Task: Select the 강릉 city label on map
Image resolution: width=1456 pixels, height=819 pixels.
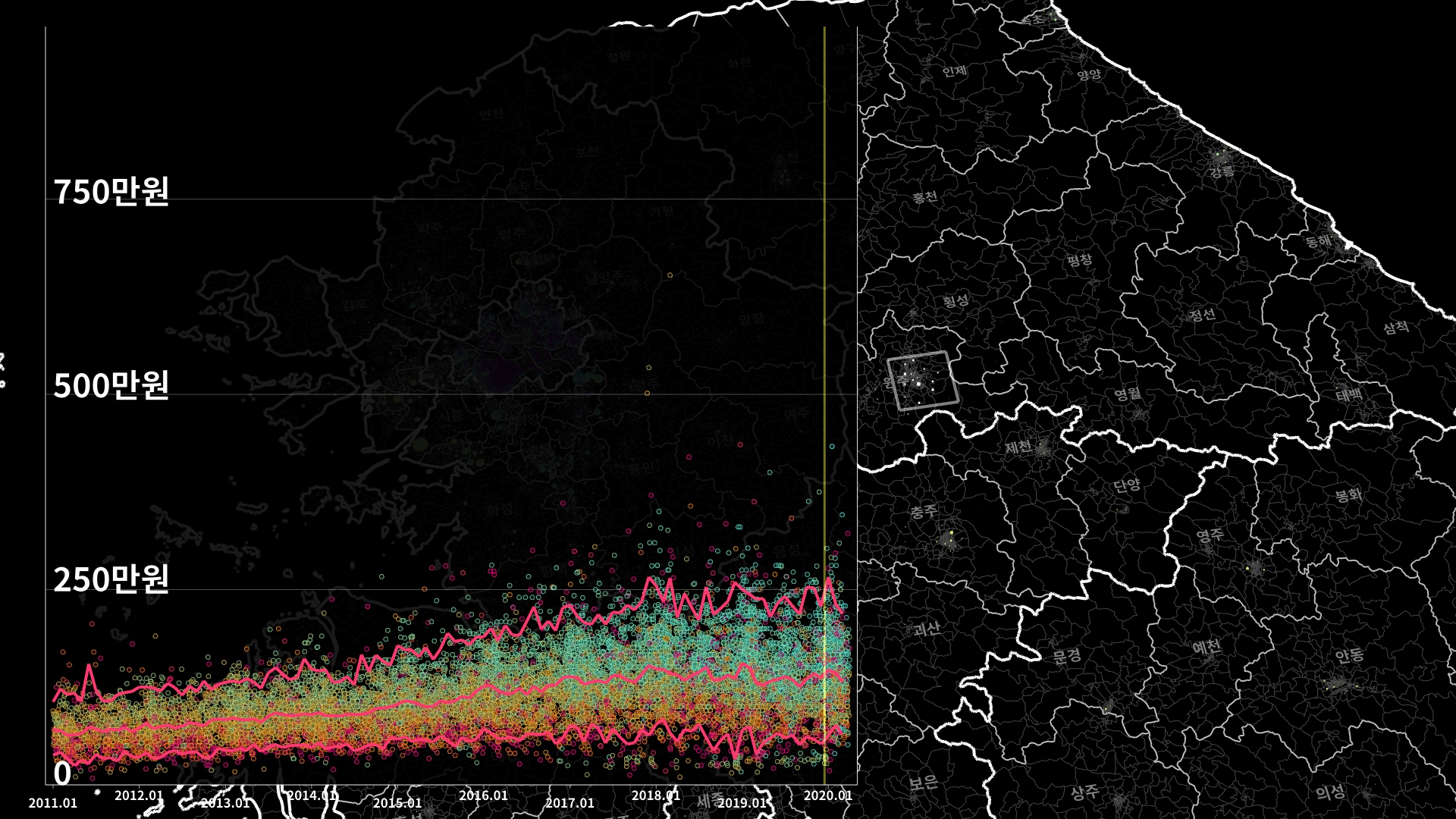Action: [1222, 172]
